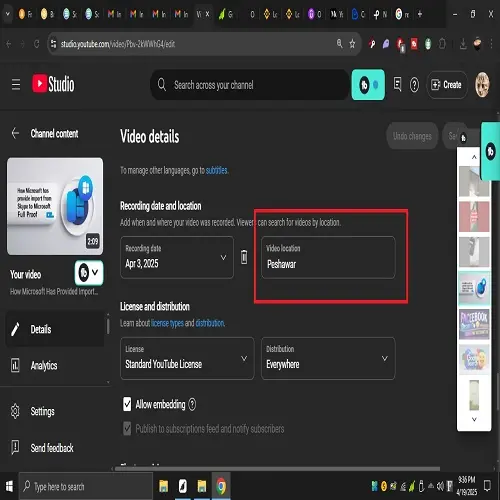Viewport: 500px width, 500px height.
Task: Click the Create button
Action: (x=447, y=85)
